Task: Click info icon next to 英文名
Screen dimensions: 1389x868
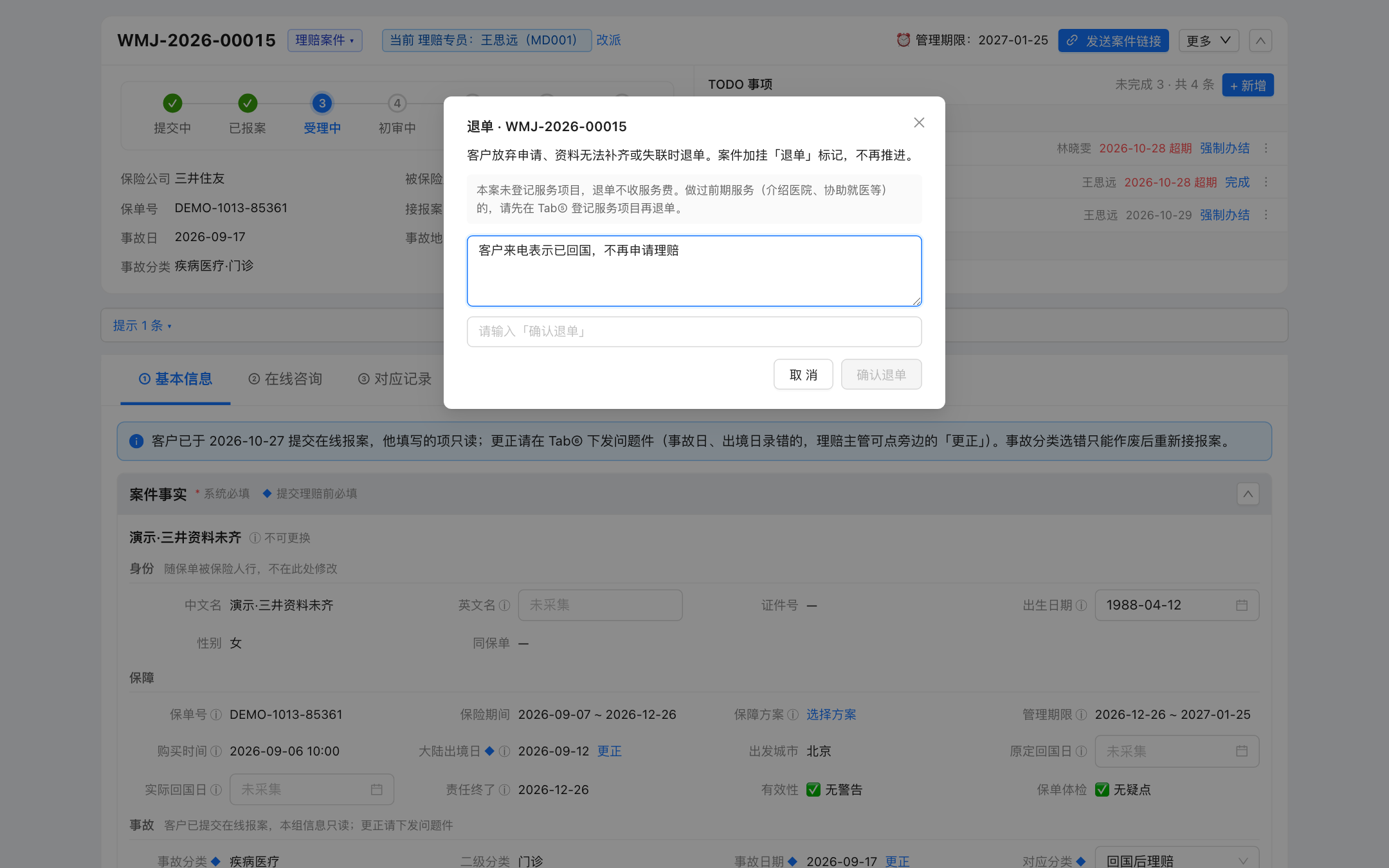Action: coord(505,605)
